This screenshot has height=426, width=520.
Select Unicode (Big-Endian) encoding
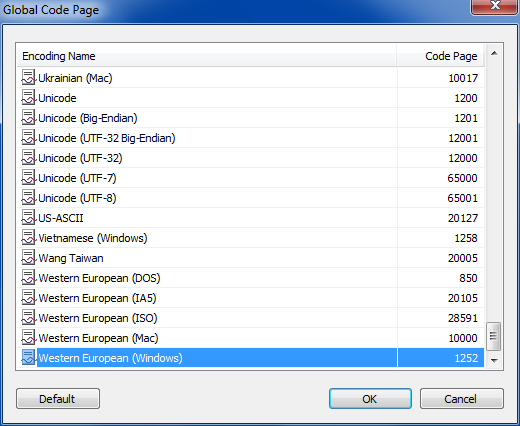251,118
